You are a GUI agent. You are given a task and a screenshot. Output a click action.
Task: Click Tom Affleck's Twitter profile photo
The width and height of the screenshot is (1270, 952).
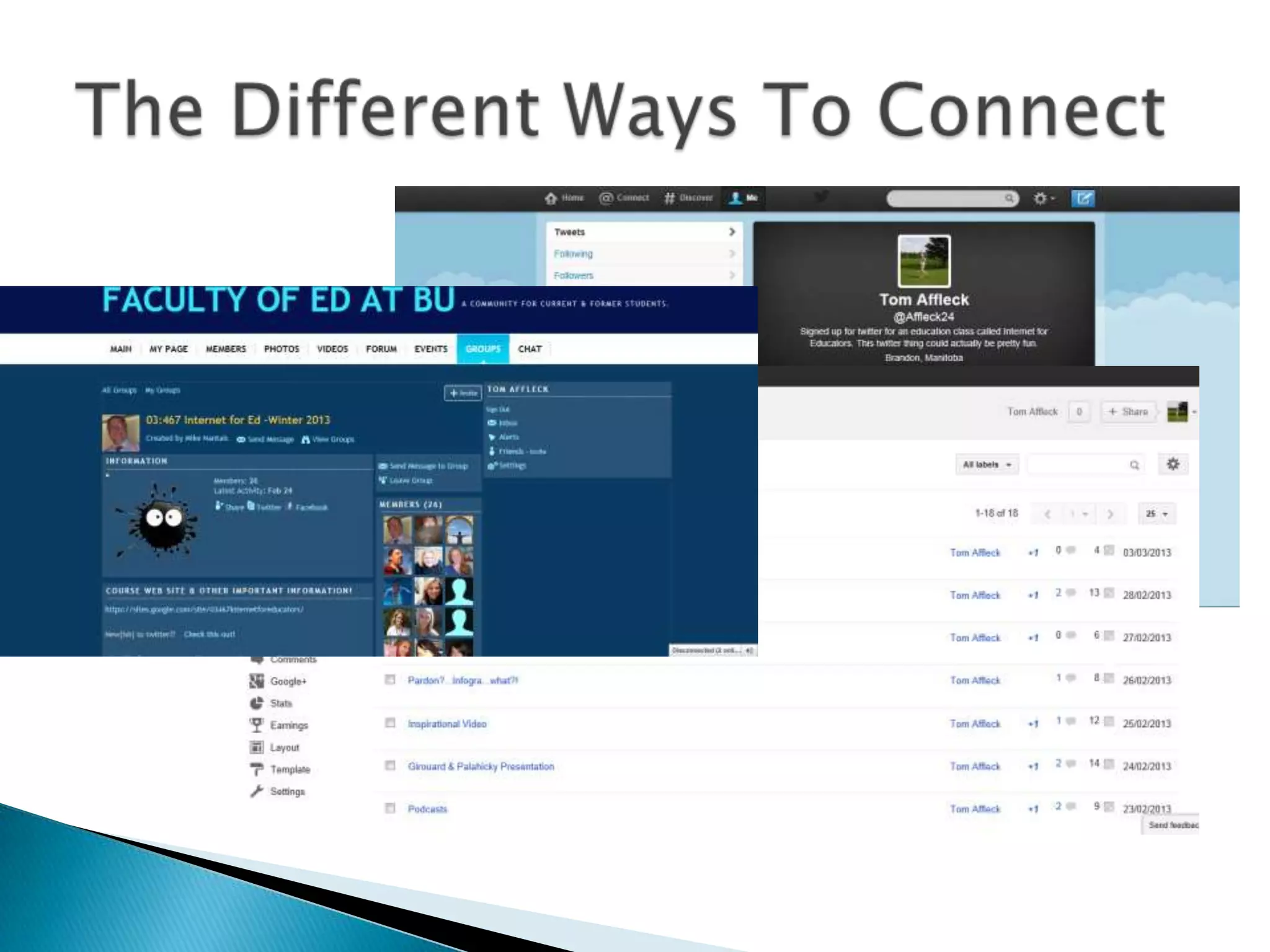coord(924,261)
